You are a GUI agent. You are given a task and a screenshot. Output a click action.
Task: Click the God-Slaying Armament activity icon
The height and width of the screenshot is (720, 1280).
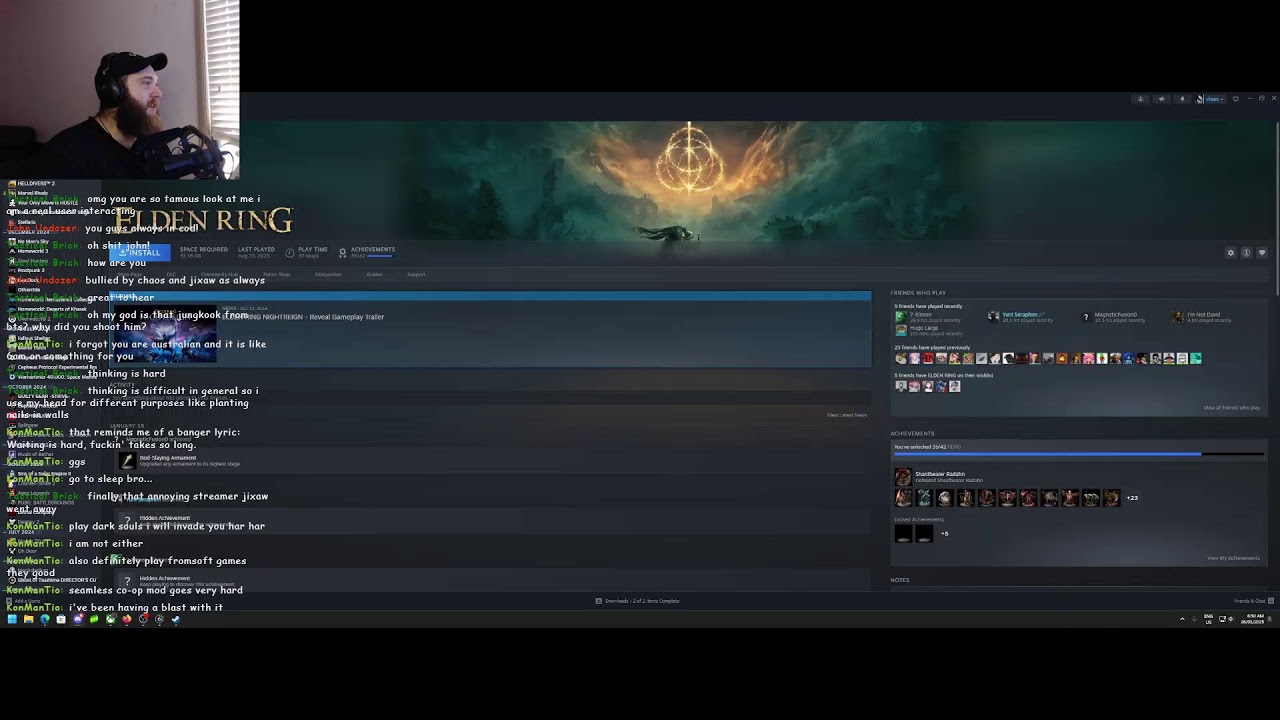tap(127, 460)
